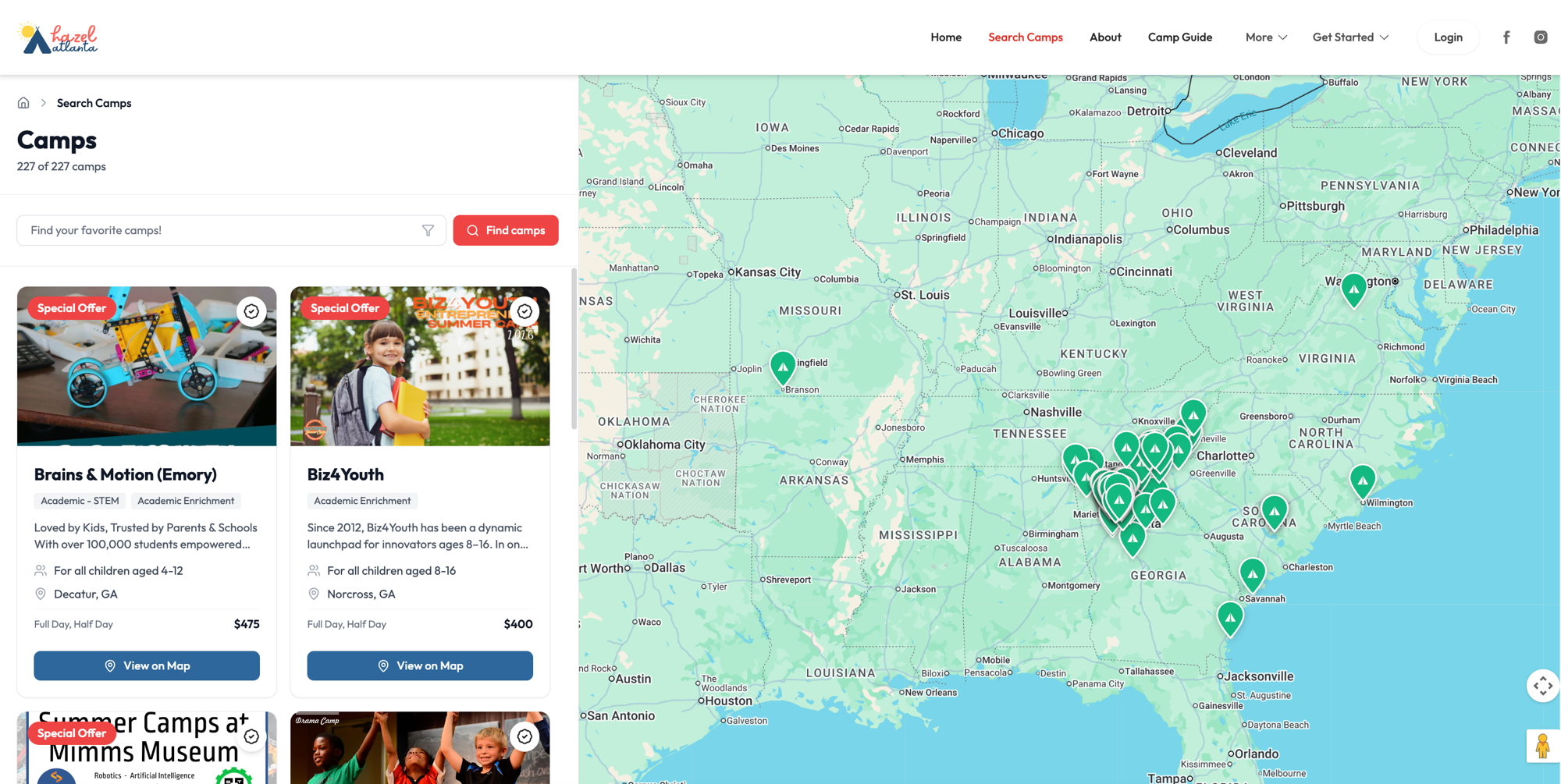View Biz4Youth on the map
This screenshot has height=784, width=1561.
(x=420, y=665)
